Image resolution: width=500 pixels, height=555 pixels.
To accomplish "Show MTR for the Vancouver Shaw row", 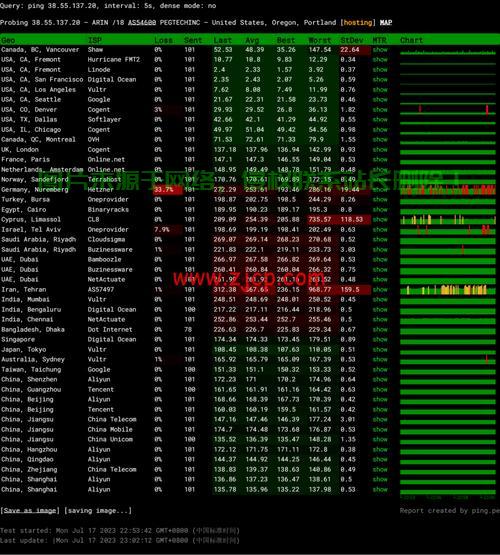I will [x=380, y=50].
